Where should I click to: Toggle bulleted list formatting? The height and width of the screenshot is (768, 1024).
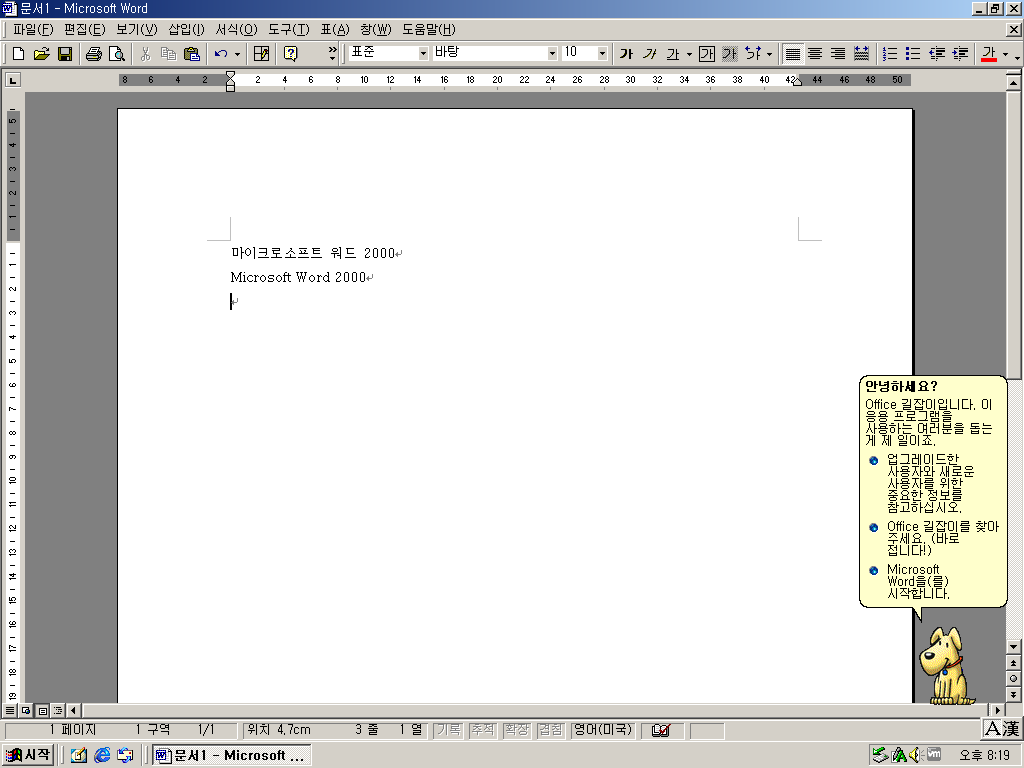tap(913, 54)
